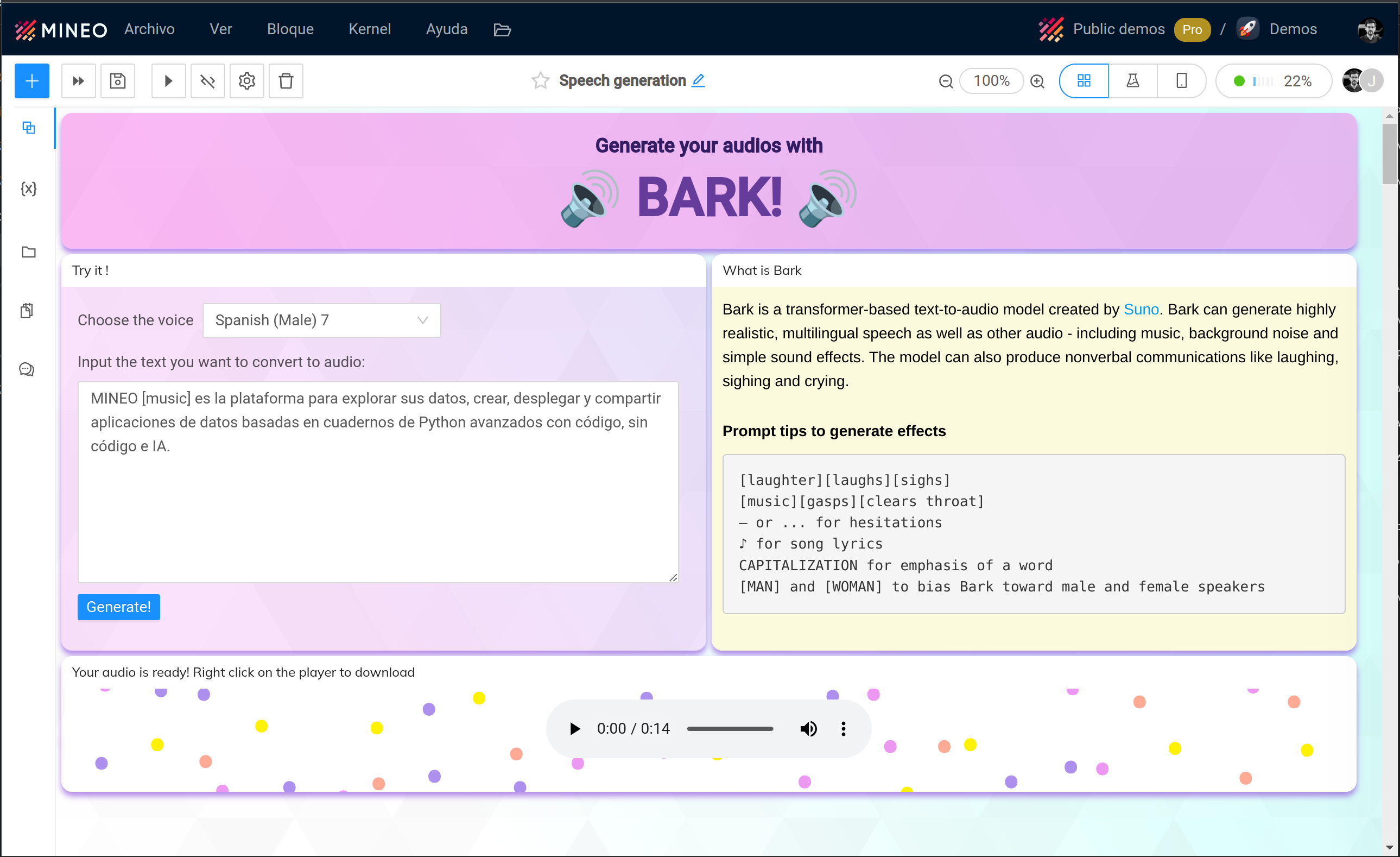Delete block with trash icon
The width and height of the screenshot is (1400, 857).
(286, 81)
